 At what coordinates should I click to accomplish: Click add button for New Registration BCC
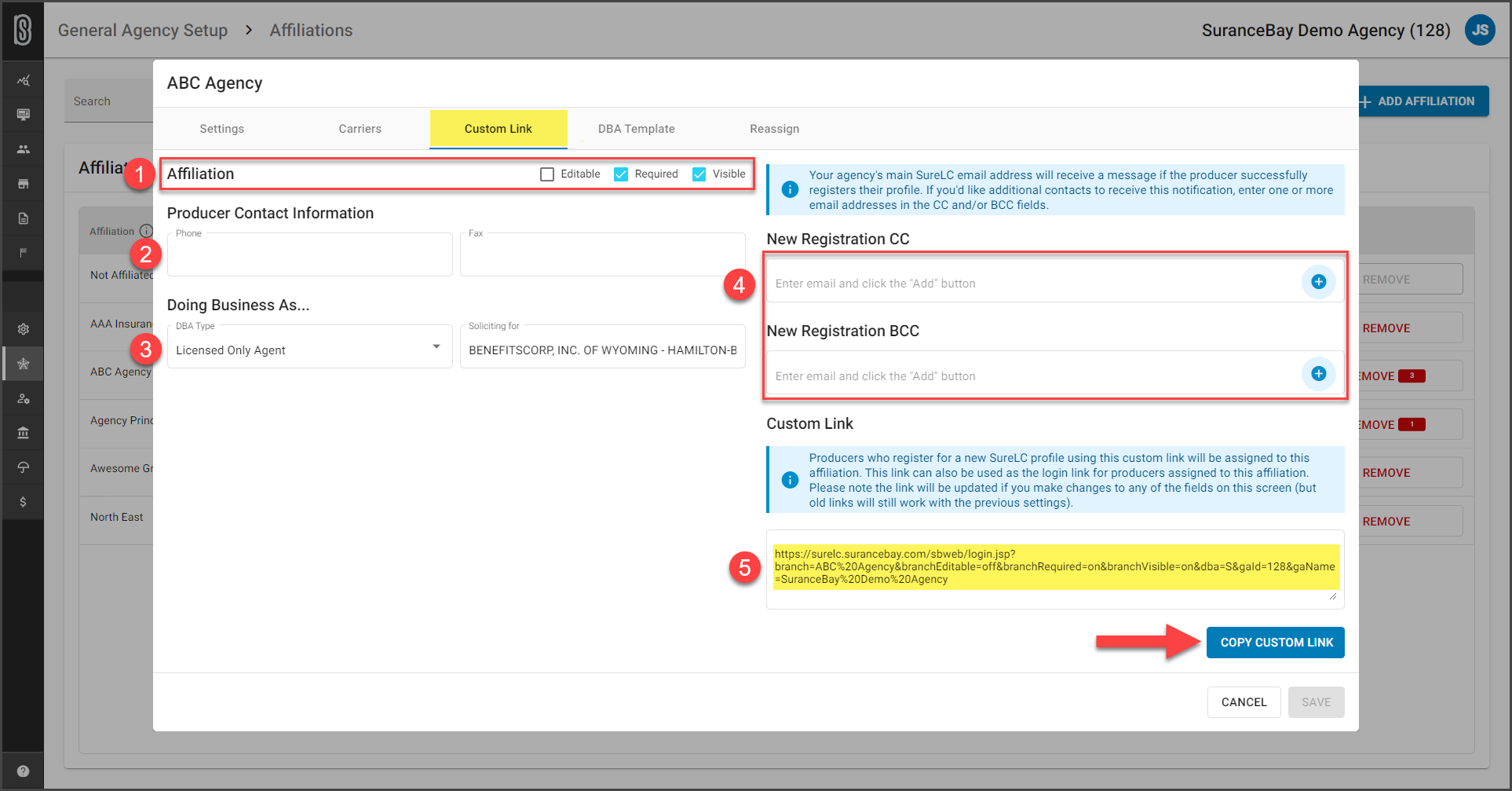1318,374
